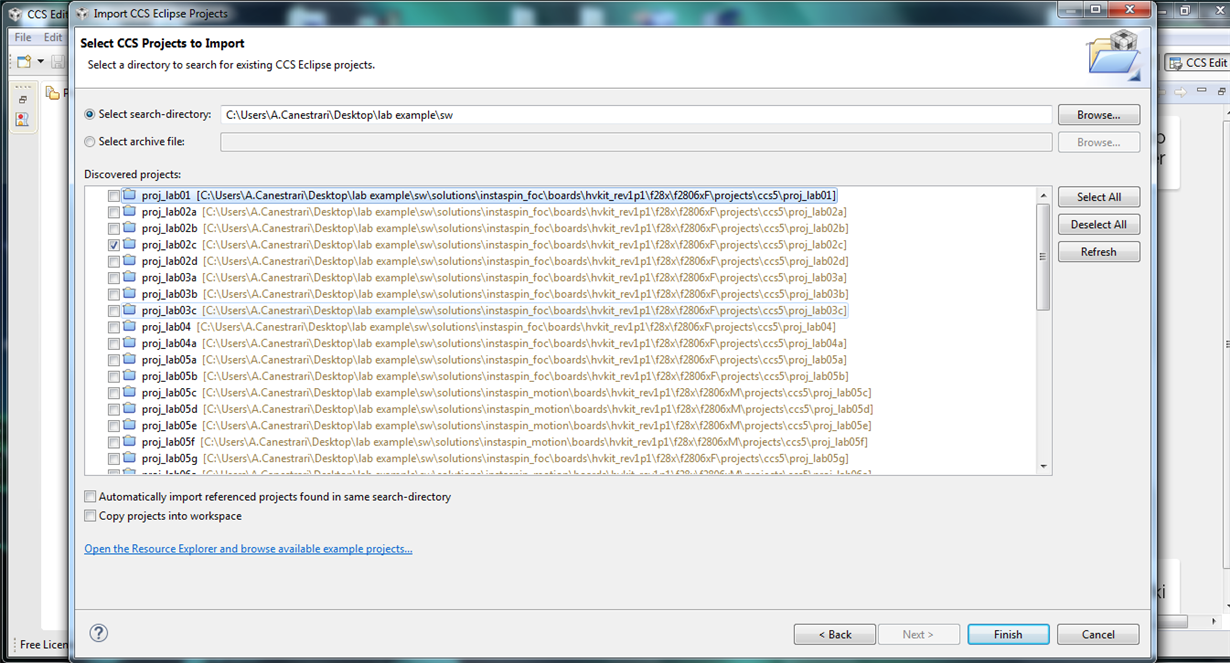This screenshot has height=663, width=1230.
Task: Enable Copy projects into workspace option
Action: pos(91,516)
